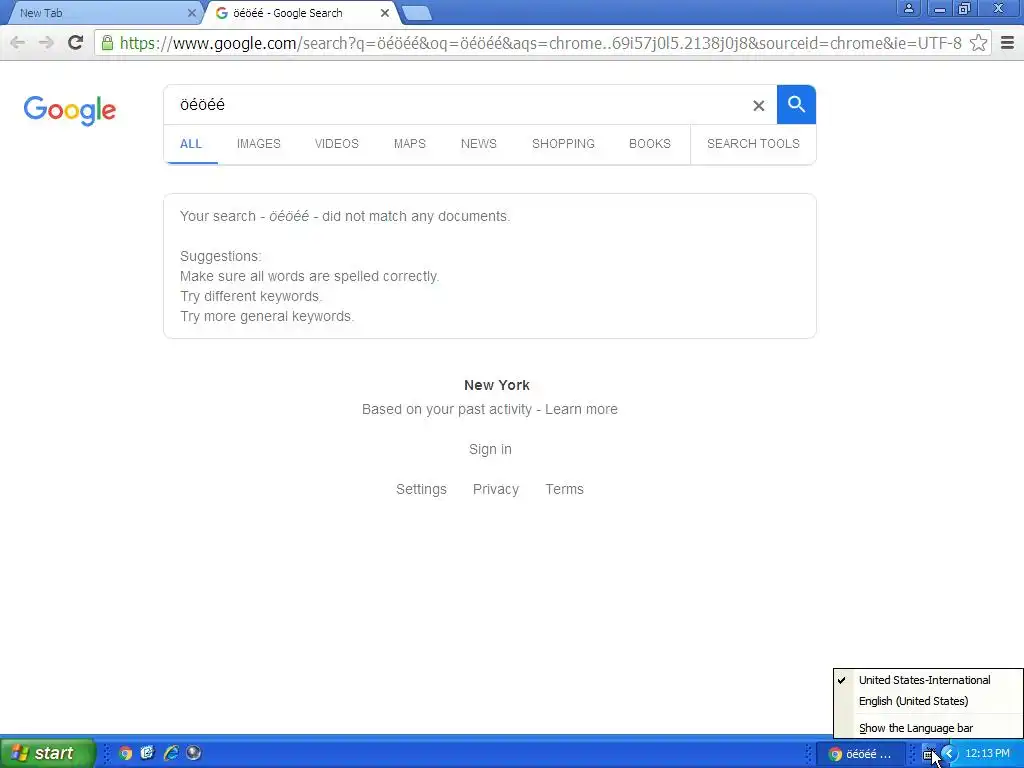Click the blue magnifier search button

(x=796, y=104)
